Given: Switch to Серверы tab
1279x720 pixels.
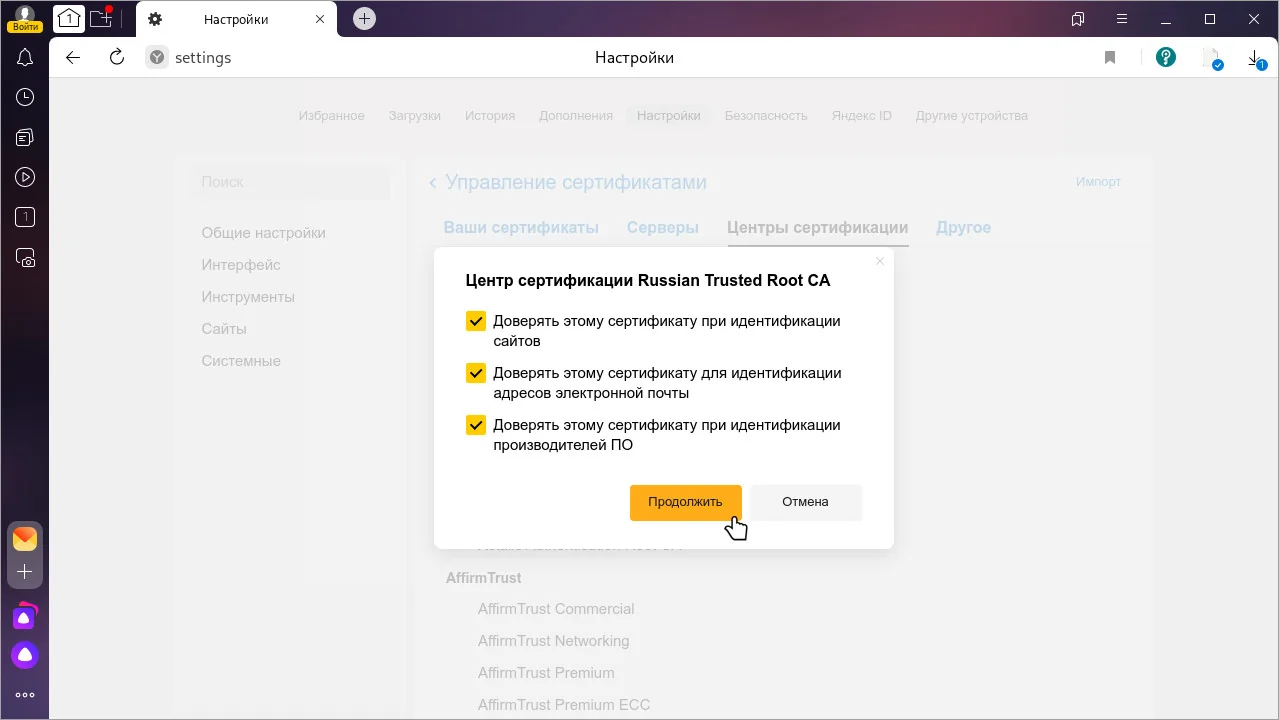Looking at the screenshot, I should coord(663,228).
